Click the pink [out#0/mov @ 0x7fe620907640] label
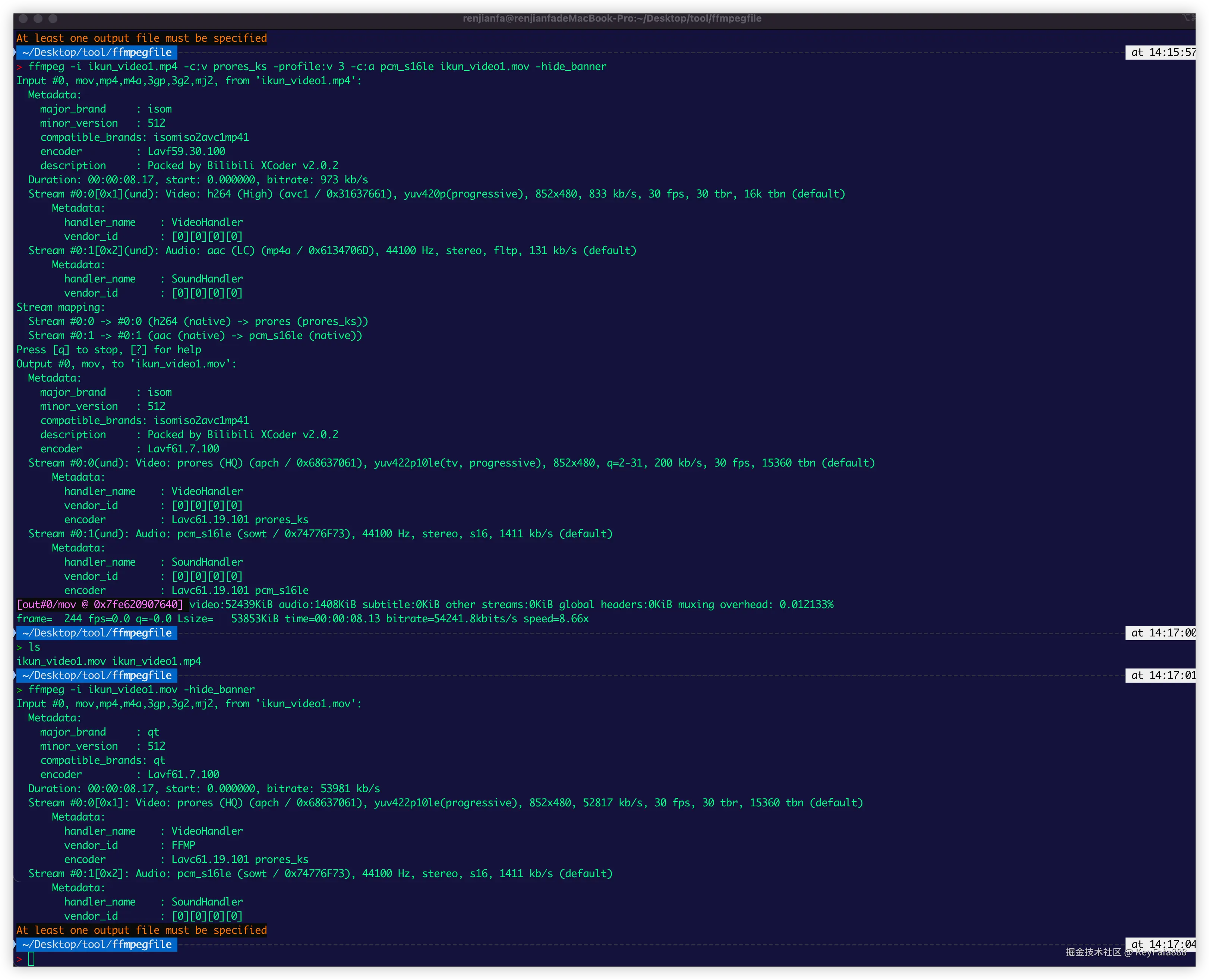Screen dimensions: 1209x980 [100, 605]
